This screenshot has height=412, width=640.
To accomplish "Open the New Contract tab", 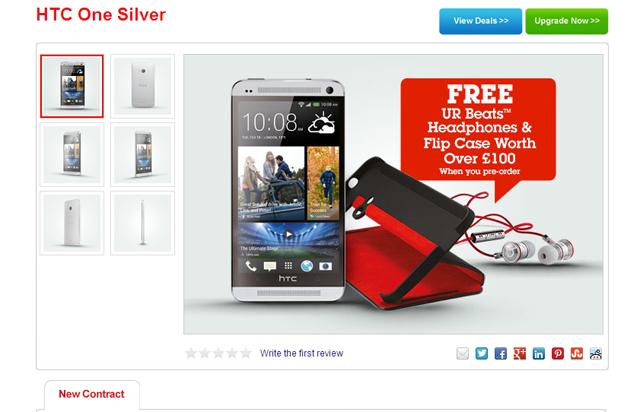I will coord(91,394).
